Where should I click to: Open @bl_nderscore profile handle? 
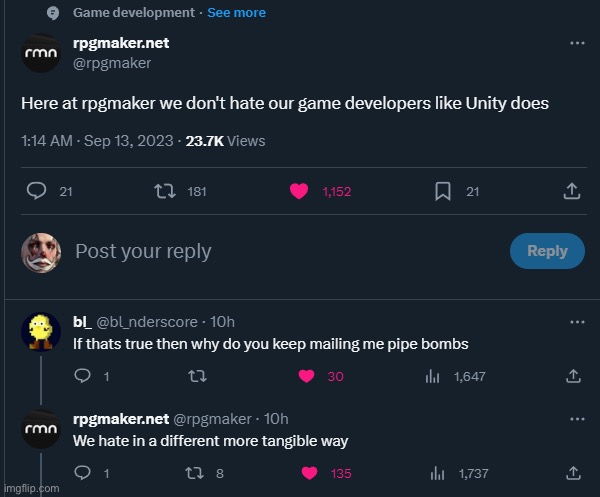(147, 322)
